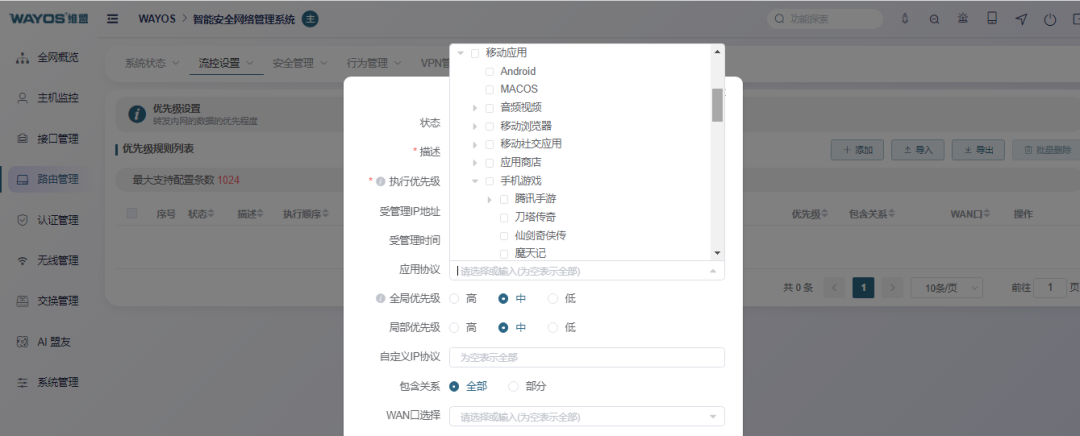Select 全局优先级 高 radio button
This screenshot has height=436, width=1080.
tap(454, 299)
